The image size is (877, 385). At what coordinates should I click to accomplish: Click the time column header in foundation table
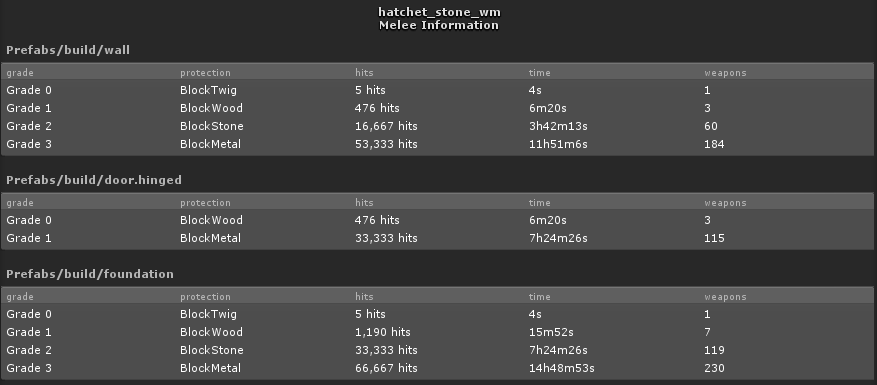click(x=540, y=297)
